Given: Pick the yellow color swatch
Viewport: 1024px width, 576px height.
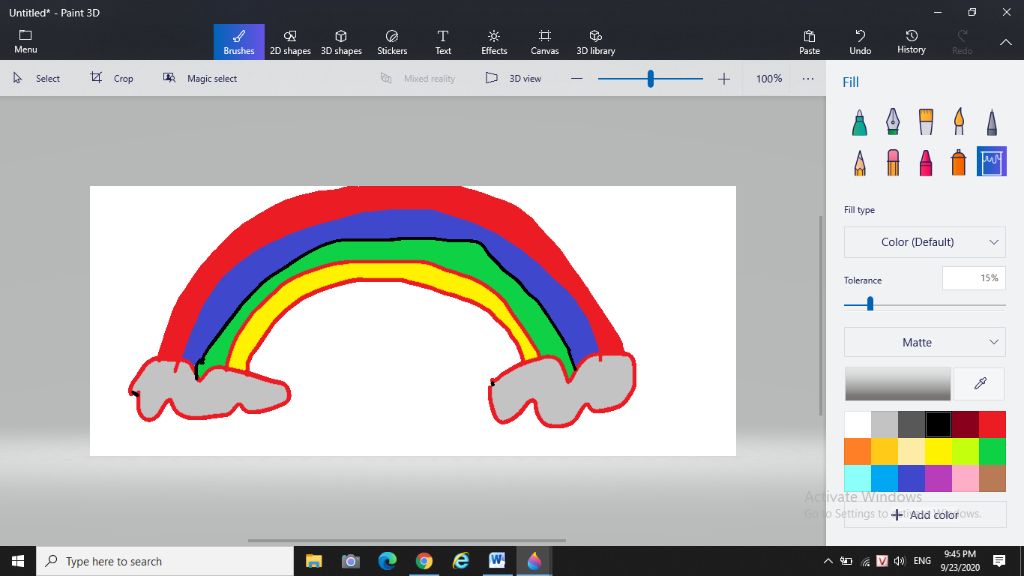Looking at the screenshot, I should coord(938,451).
